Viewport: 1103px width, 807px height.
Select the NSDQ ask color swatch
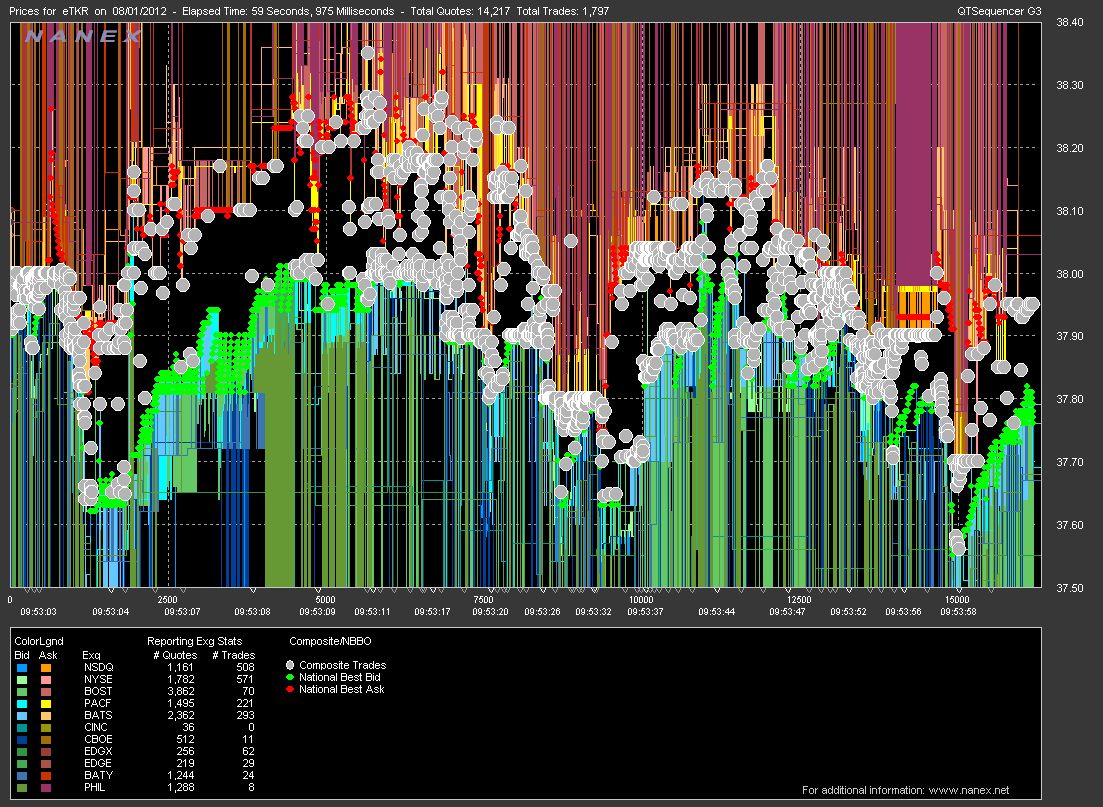tap(46, 668)
